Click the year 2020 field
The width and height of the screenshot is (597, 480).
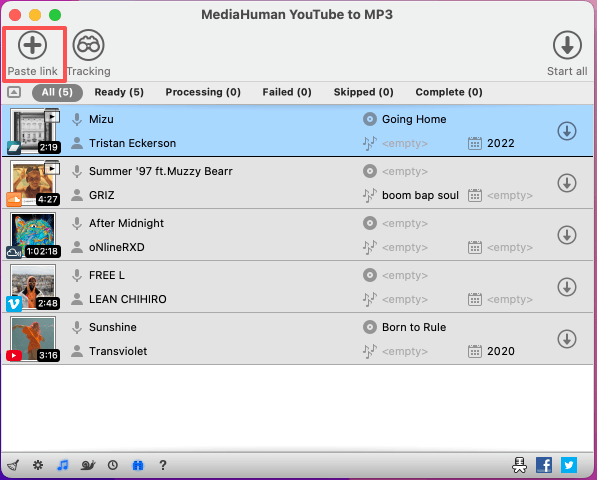(x=501, y=351)
